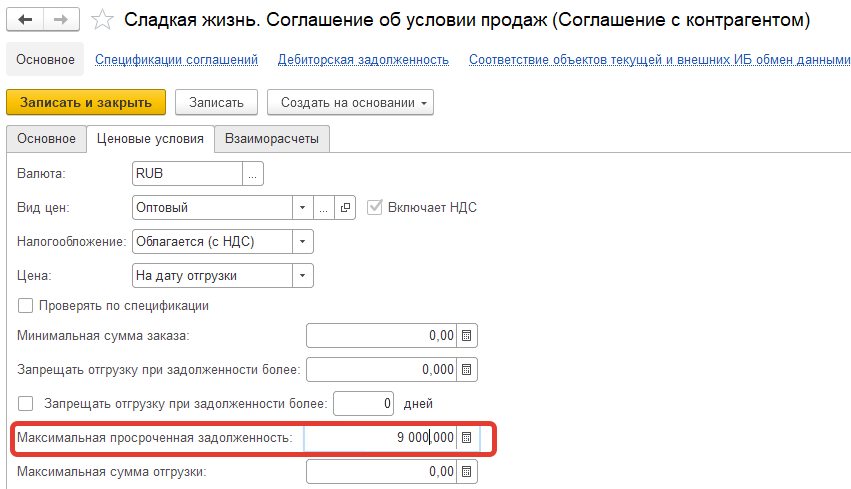The height and width of the screenshot is (489, 851).
Task: Click the open-form icon next to Вид цен
Action: click(x=347, y=208)
